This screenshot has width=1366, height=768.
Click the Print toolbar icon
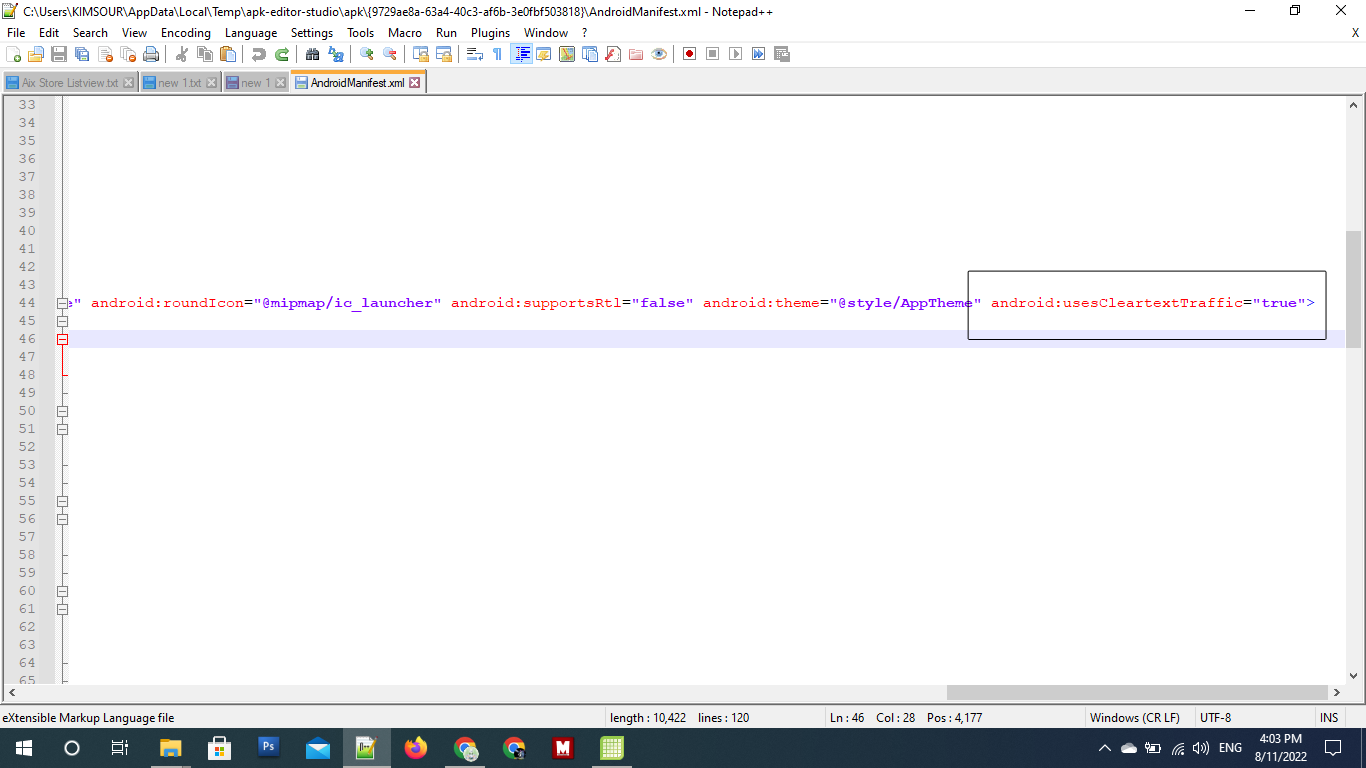tap(151, 54)
